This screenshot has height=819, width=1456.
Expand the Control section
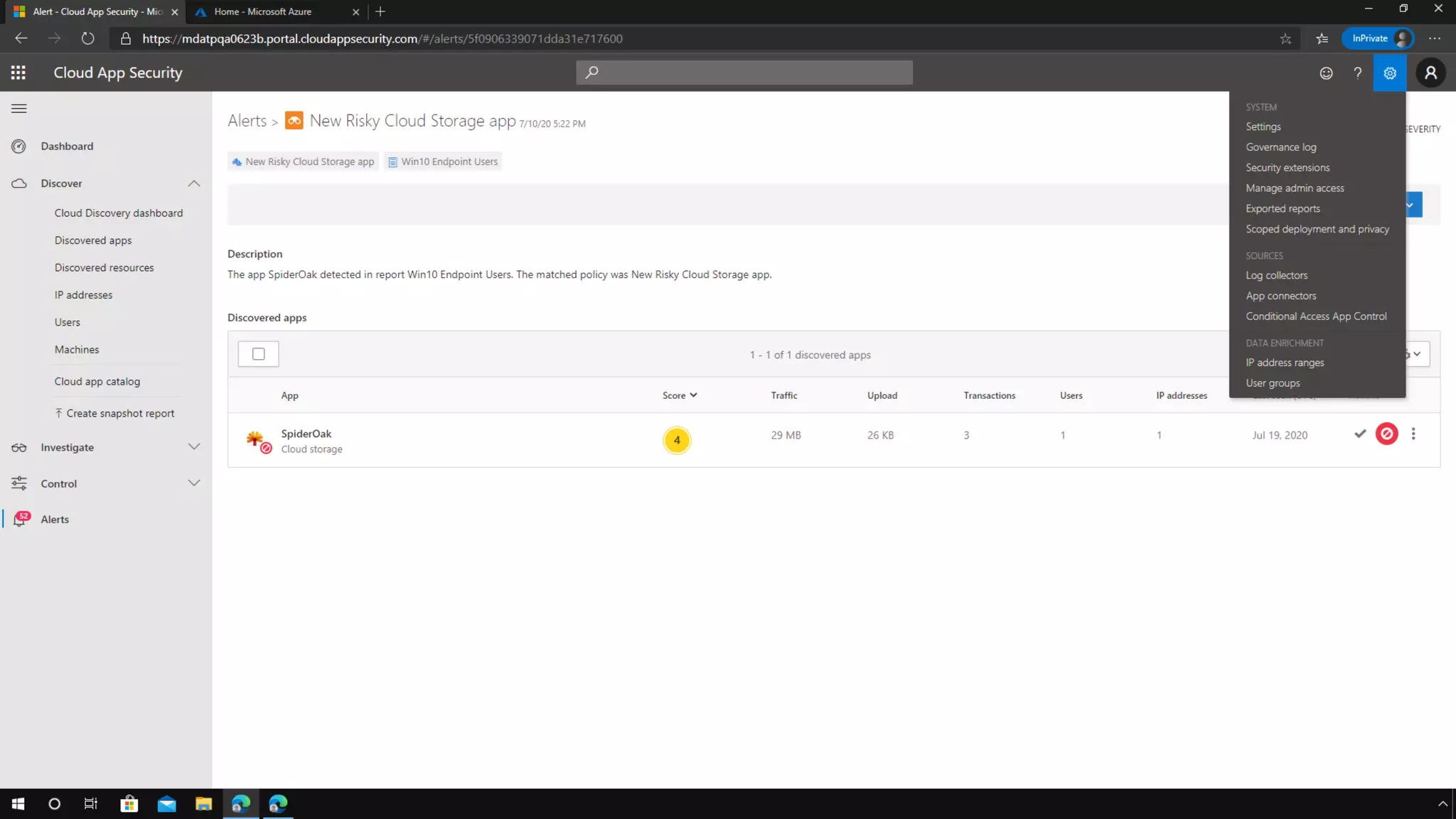(193, 483)
